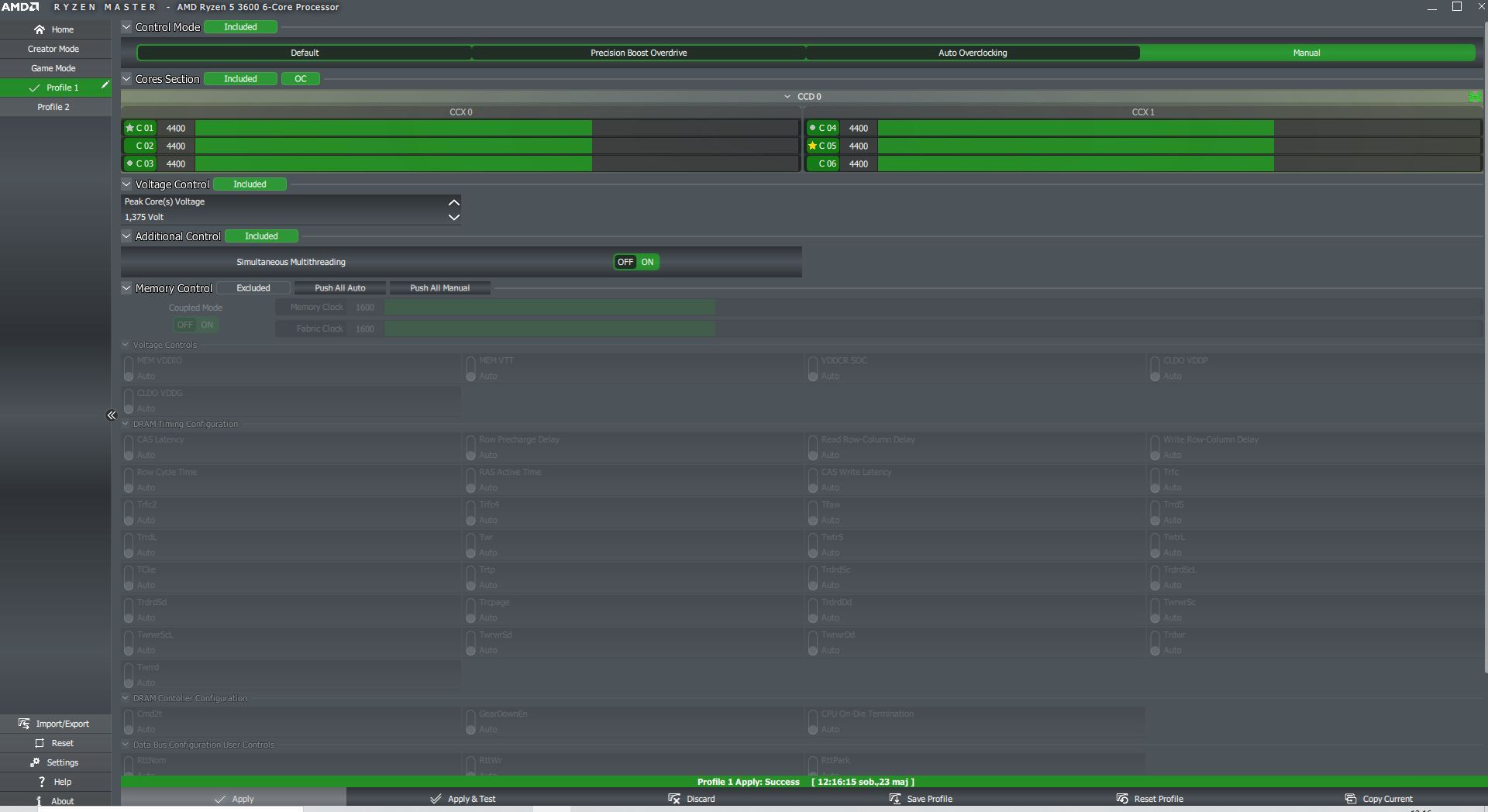
Task: Turn Simultaneous Multithreading ON
Action: pos(648,262)
